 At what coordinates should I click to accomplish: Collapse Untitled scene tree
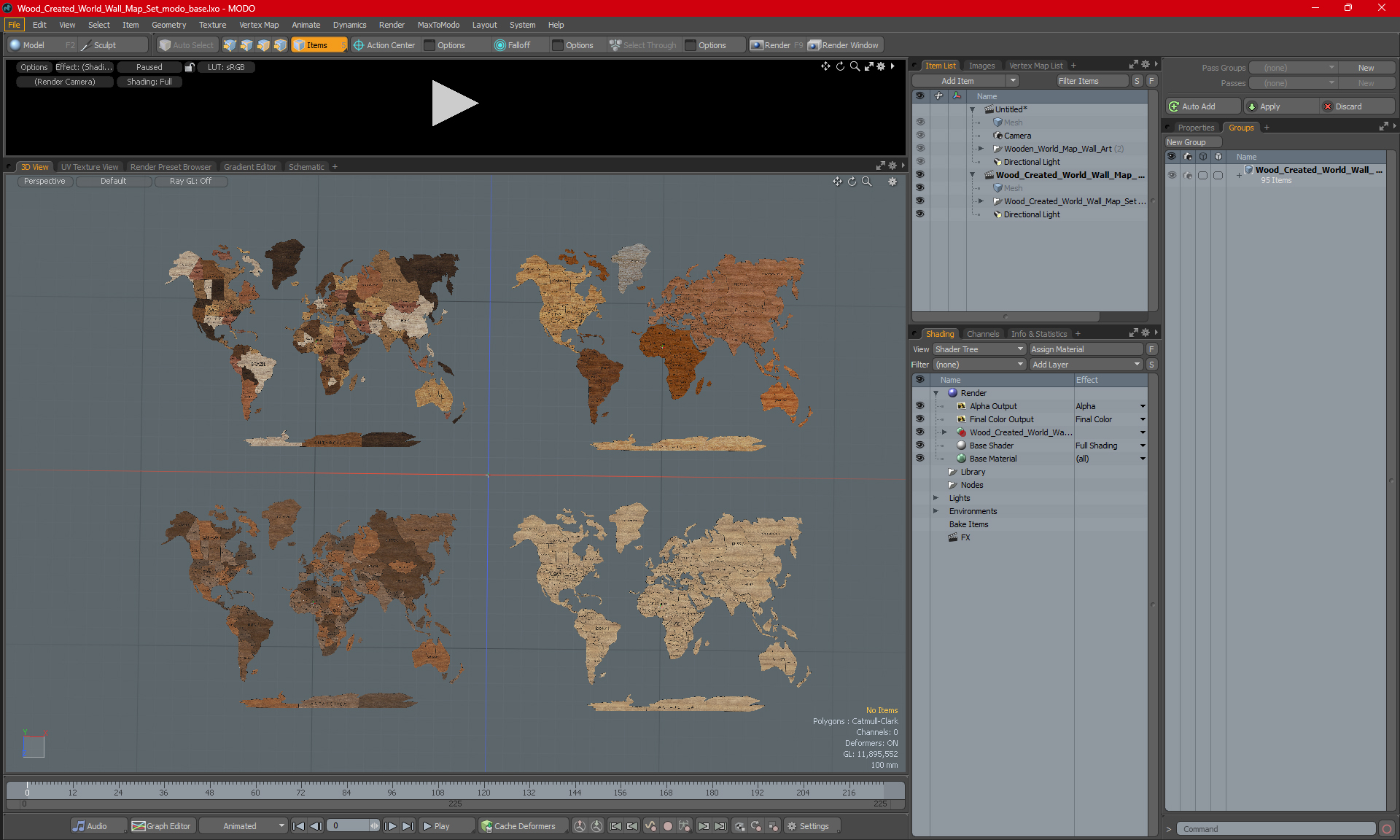pyautogui.click(x=972, y=109)
